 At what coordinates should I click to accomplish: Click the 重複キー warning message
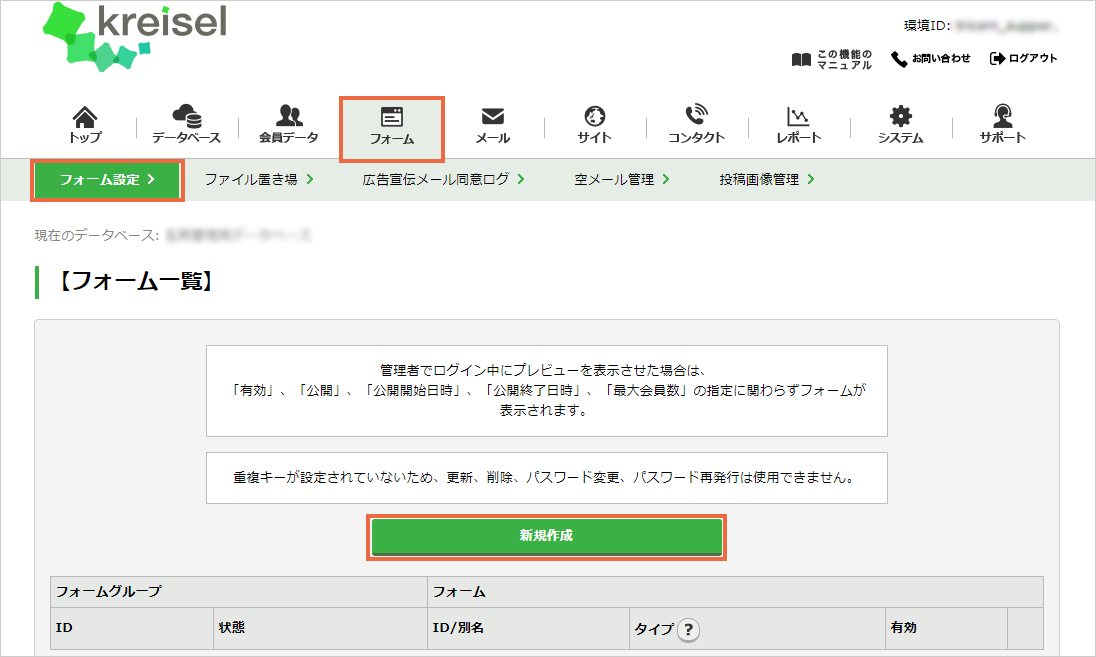click(547, 478)
